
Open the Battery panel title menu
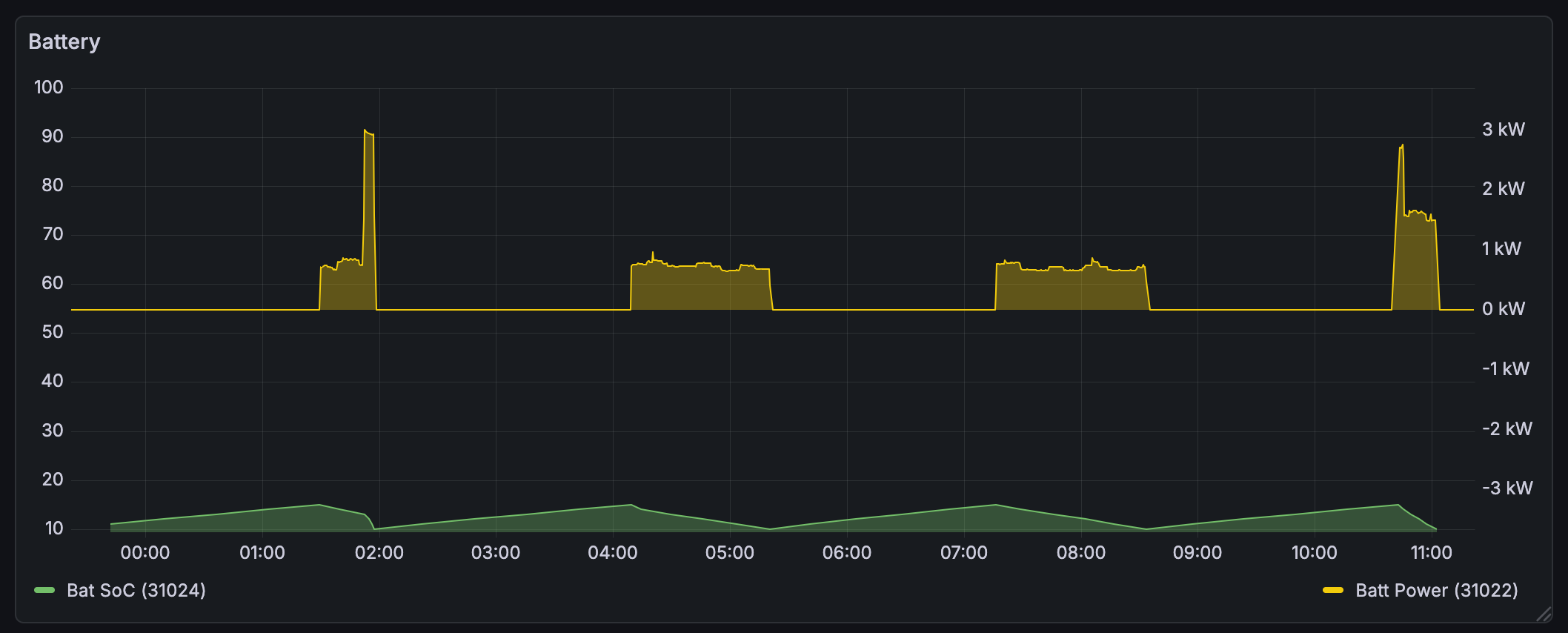pyautogui.click(x=64, y=42)
